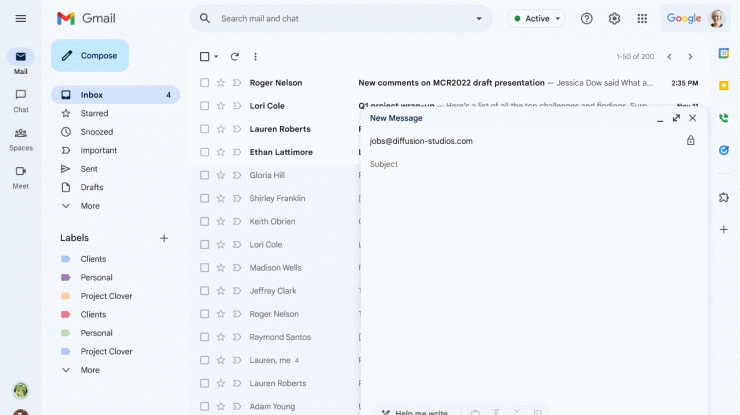Open Google Keep side panel

click(723, 85)
